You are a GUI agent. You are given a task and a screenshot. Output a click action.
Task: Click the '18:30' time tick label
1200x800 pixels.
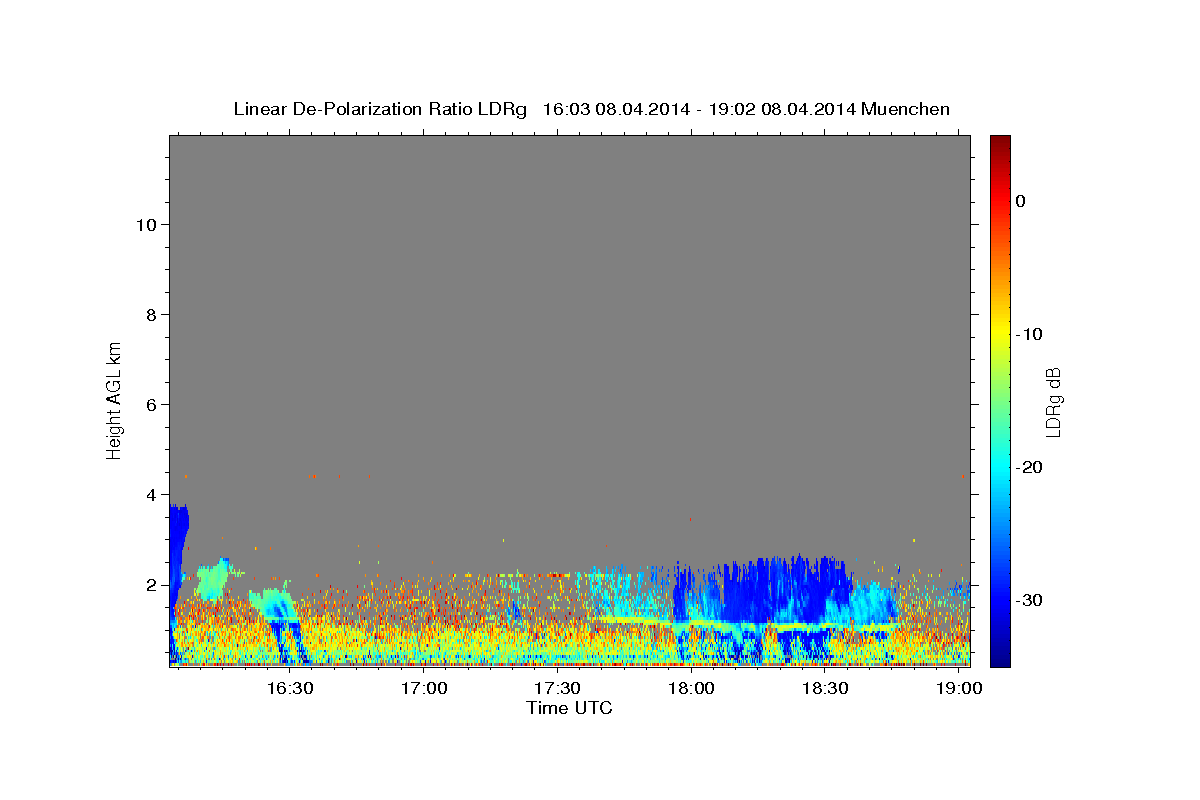[825, 689]
